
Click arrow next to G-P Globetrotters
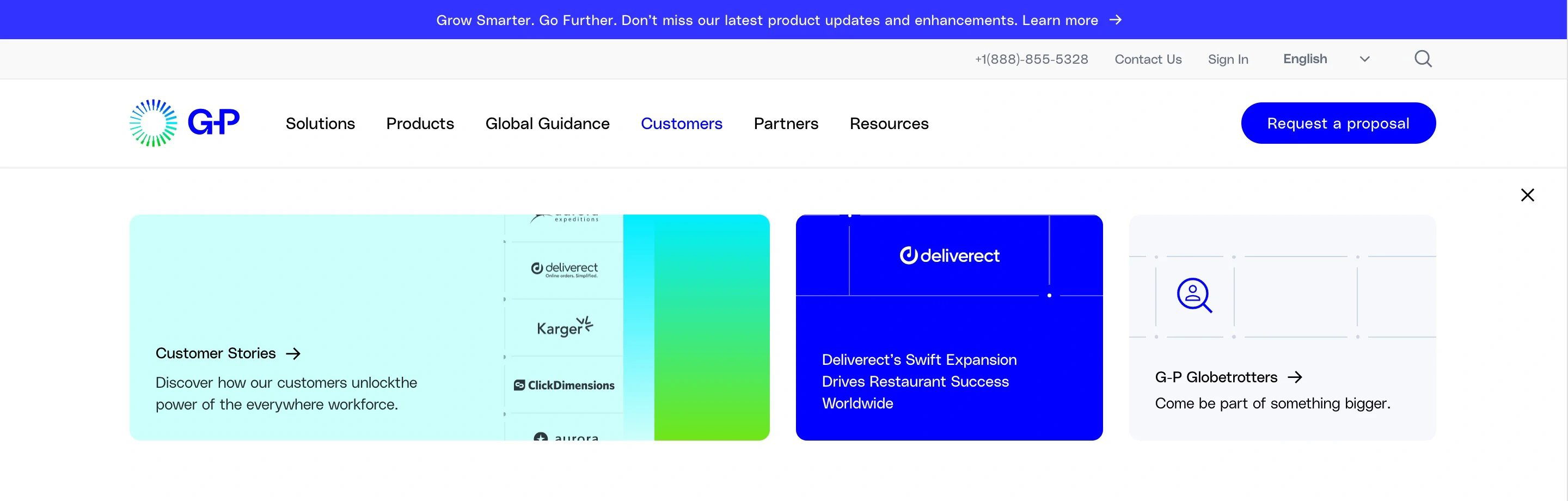[x=1295, y=377]
